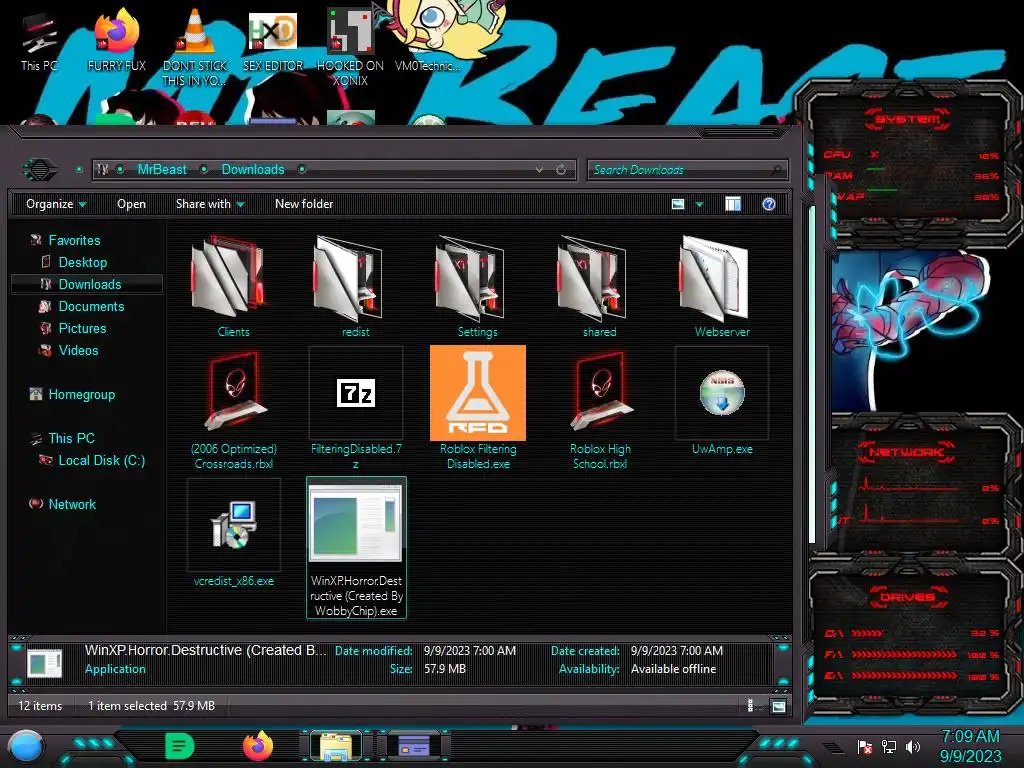Open the Clients folder
Screen dimensions: 1024x768
(x=233, y=286)
